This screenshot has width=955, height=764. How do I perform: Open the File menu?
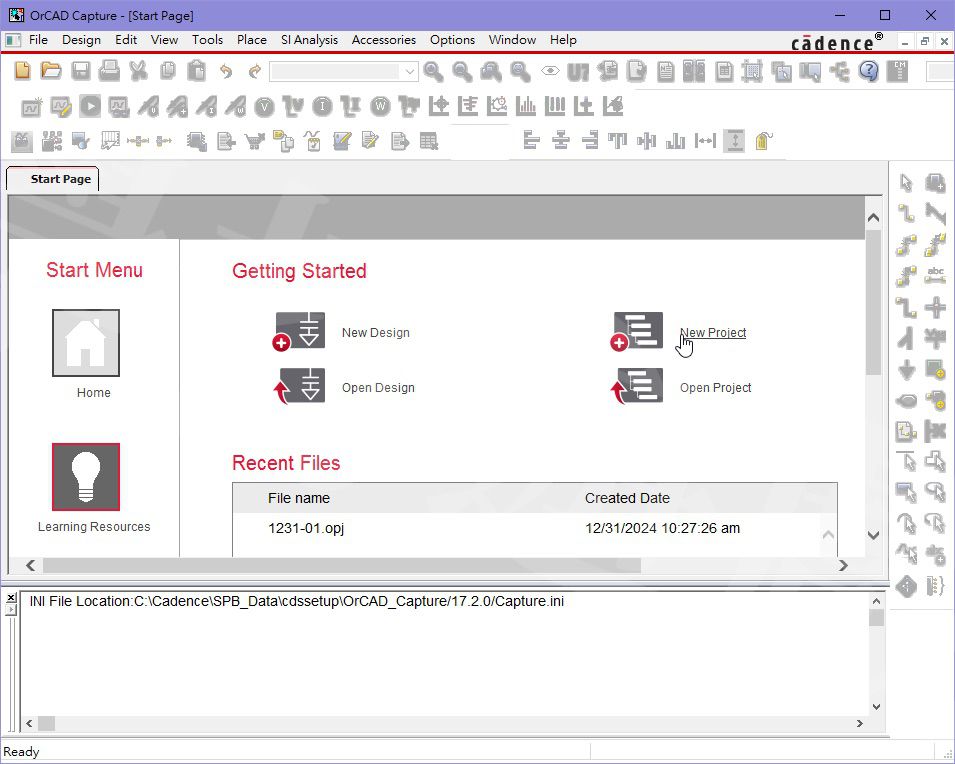[x=38, y=40]
